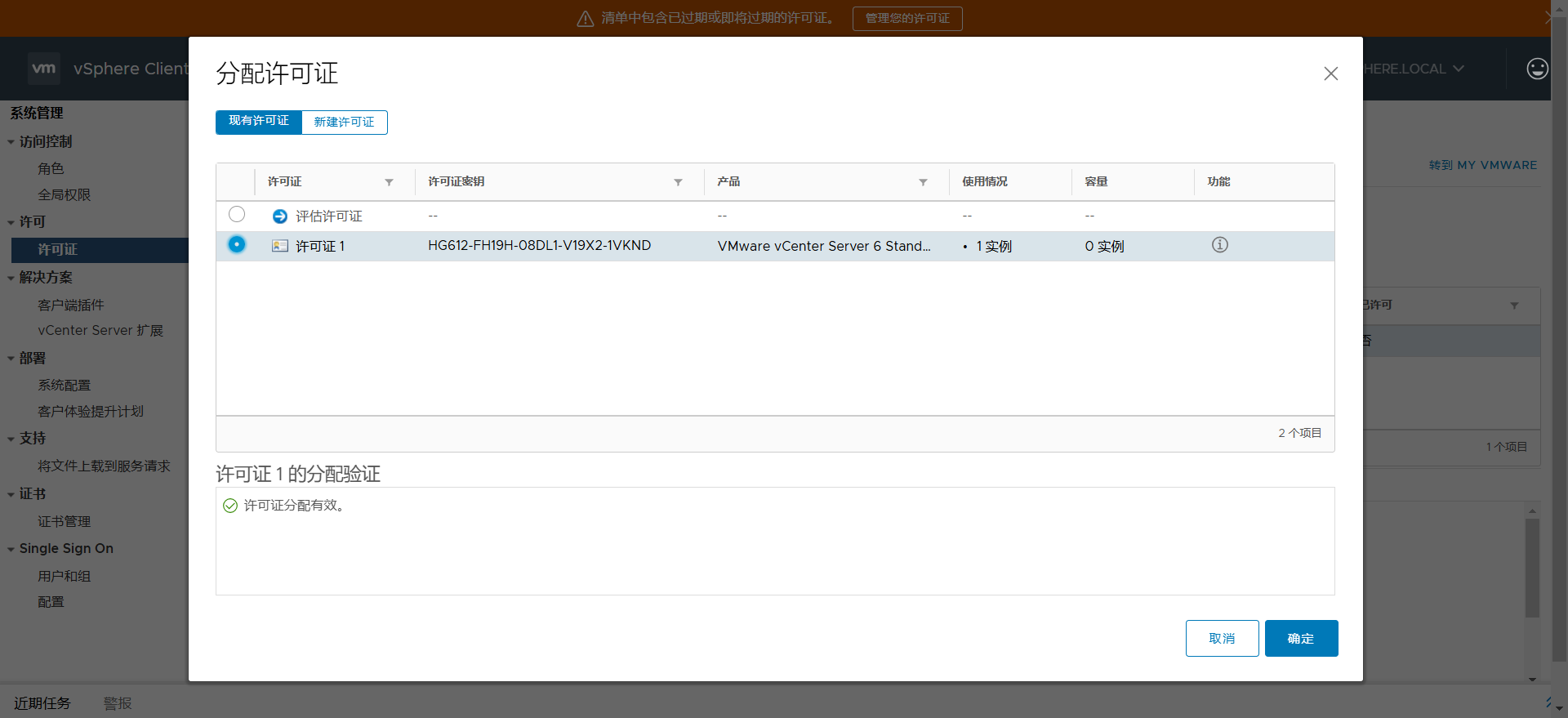Open 系统配置 in the sidebar
Screen dimensions: 1568x718
pyautogui.click(x=65, y=385)
